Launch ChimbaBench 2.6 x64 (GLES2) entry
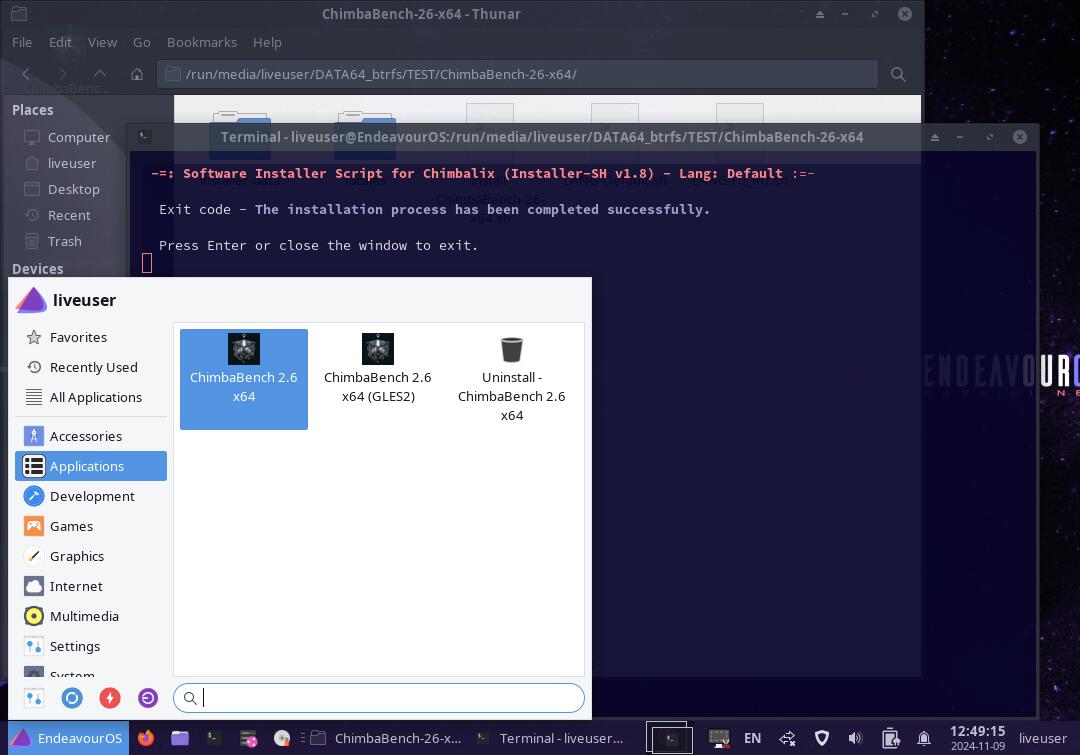The image size is (1080, 755). 377,379
